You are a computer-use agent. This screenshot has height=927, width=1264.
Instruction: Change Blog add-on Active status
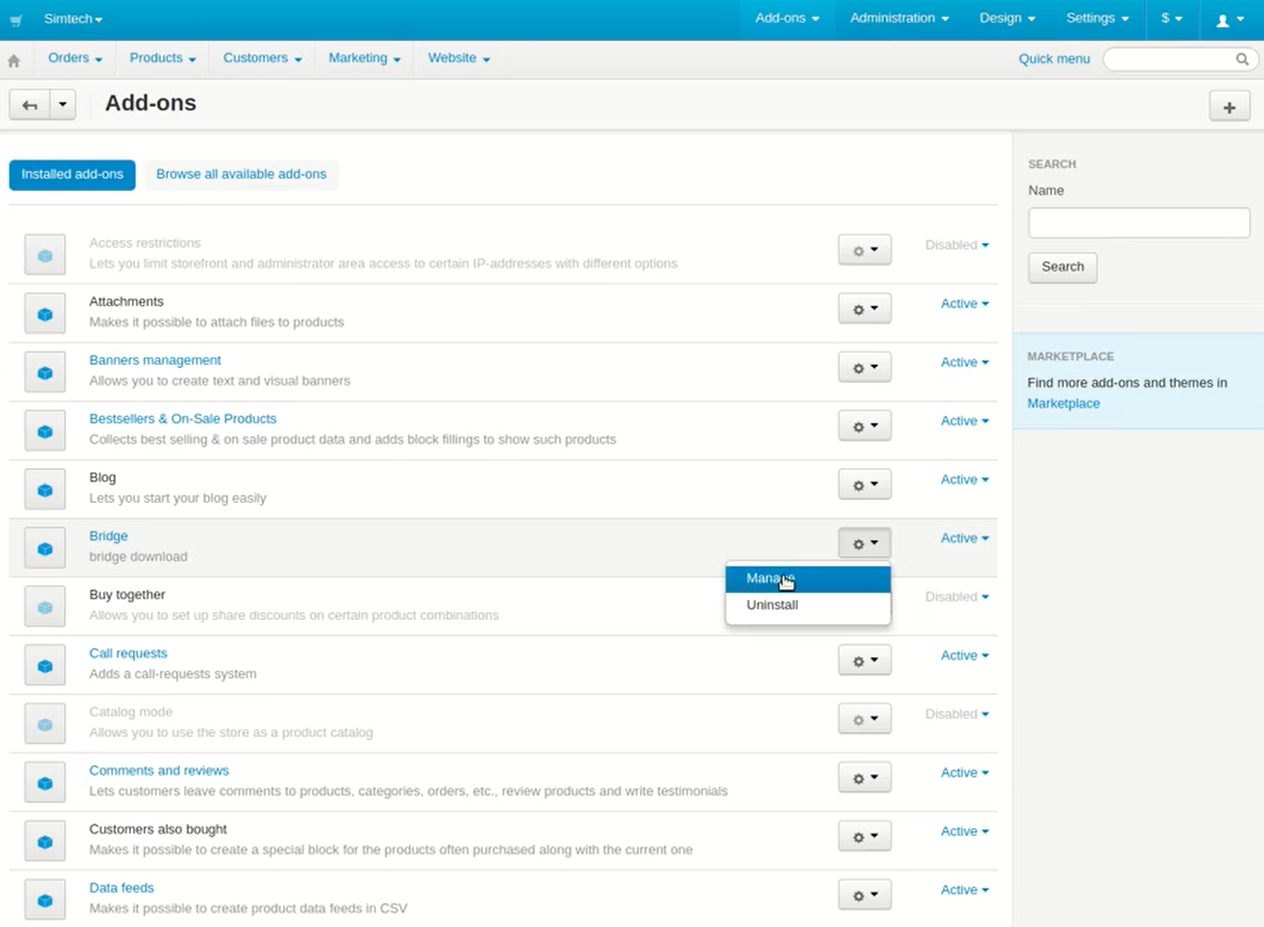click(x=964, y=480)
